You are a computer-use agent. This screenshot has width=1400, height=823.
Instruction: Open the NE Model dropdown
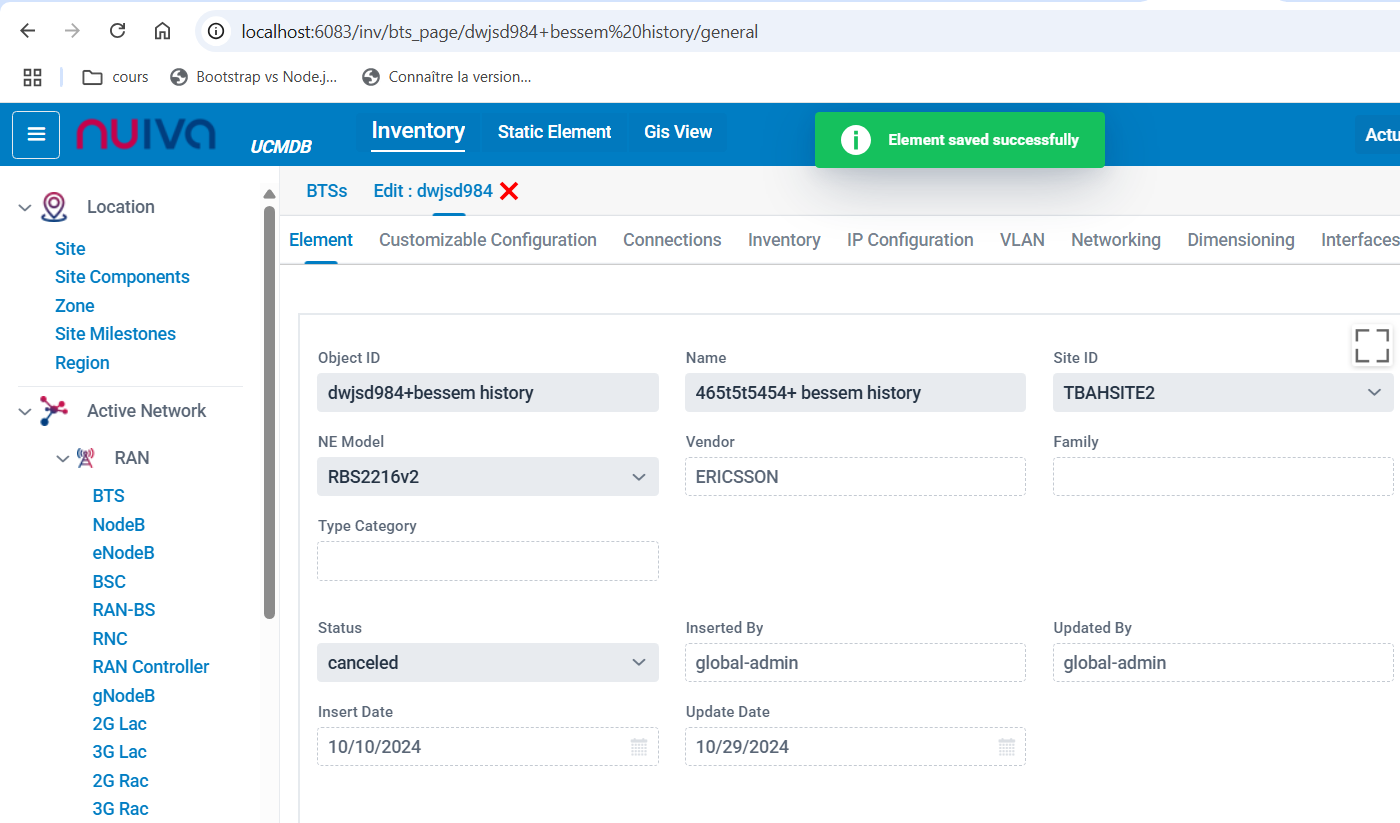pos(487,477)
